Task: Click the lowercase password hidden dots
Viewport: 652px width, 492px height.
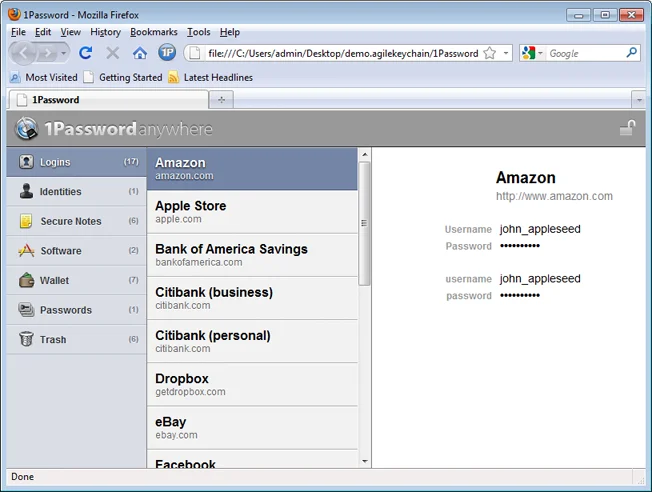Action: [520, 296]
